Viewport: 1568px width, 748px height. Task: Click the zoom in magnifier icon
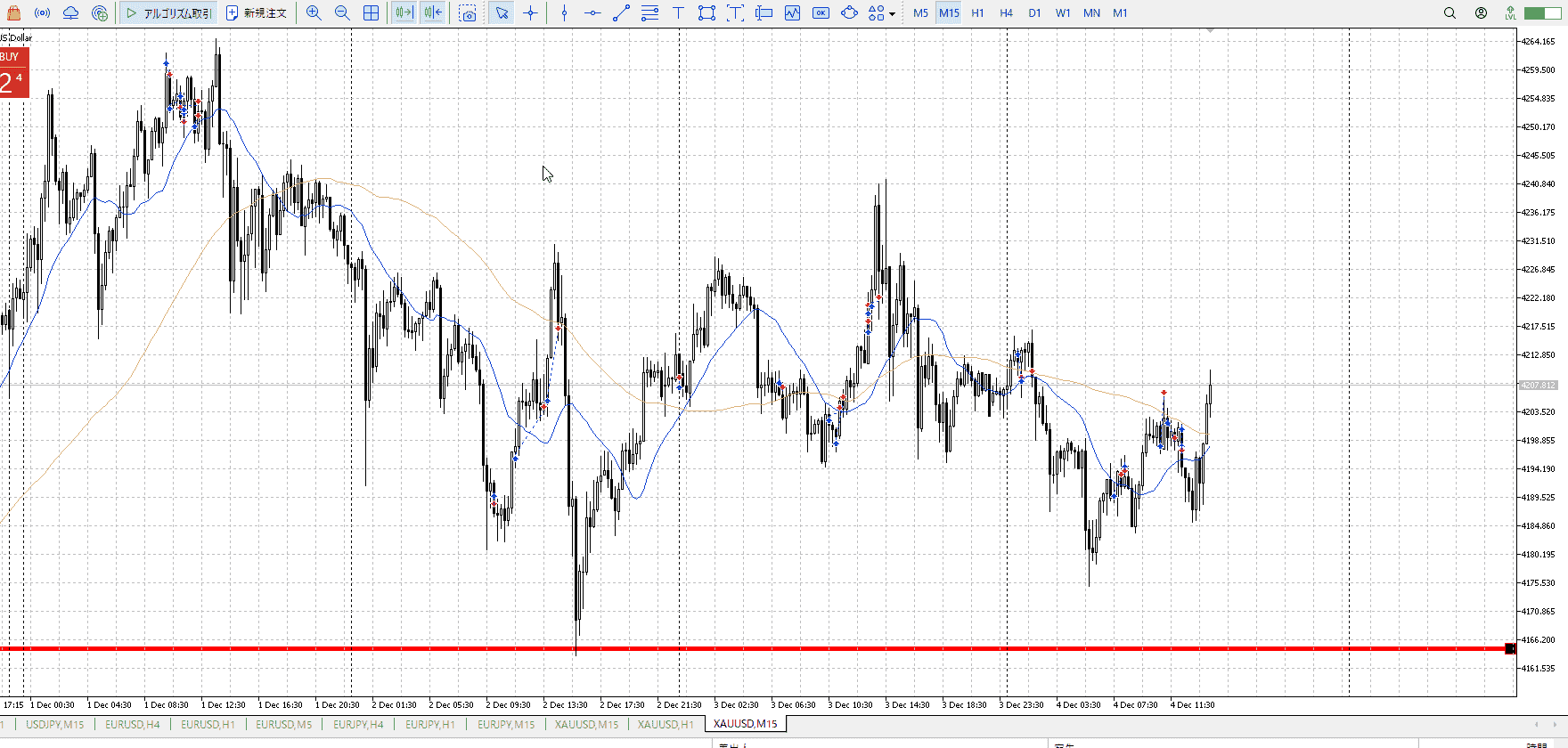[x=314, y=13]
